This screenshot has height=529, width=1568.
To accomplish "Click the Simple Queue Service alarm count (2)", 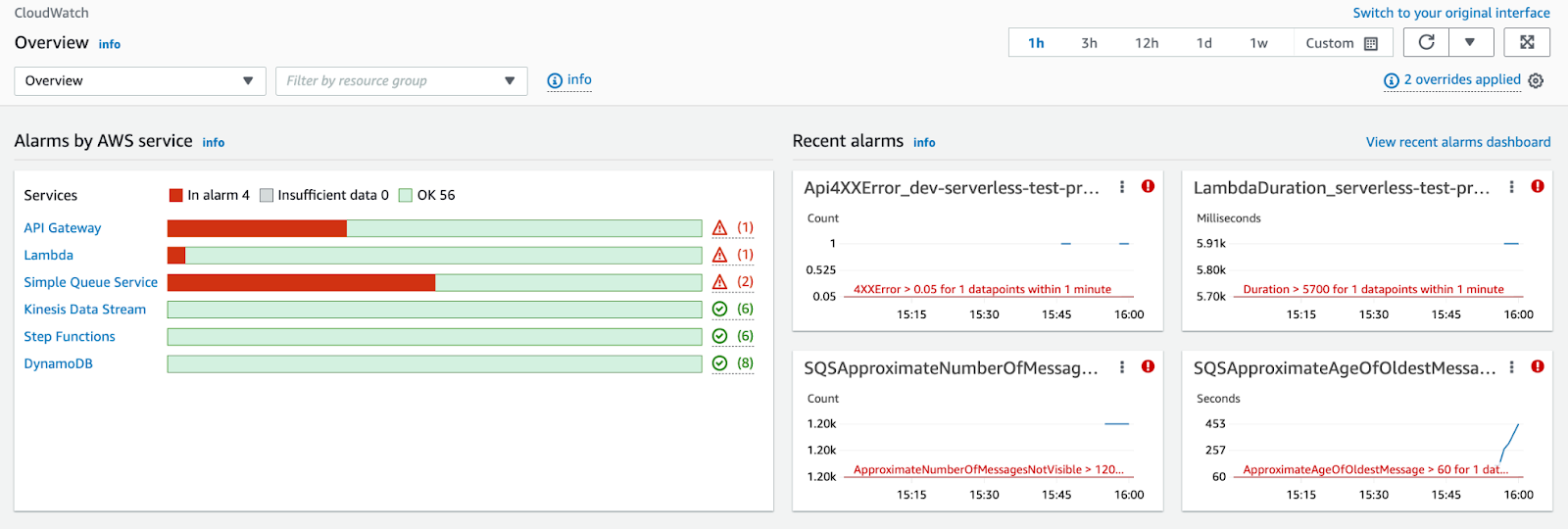I will click(x=746, y=281).
